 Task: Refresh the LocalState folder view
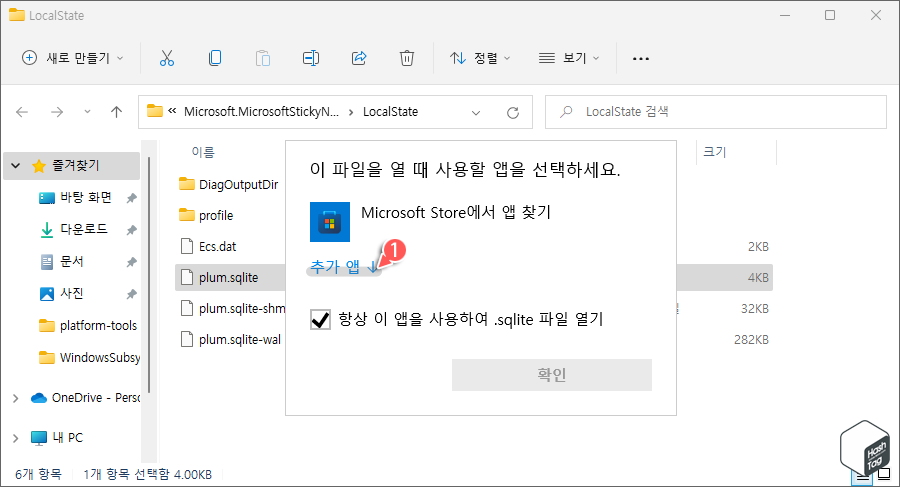pos(513,113)
